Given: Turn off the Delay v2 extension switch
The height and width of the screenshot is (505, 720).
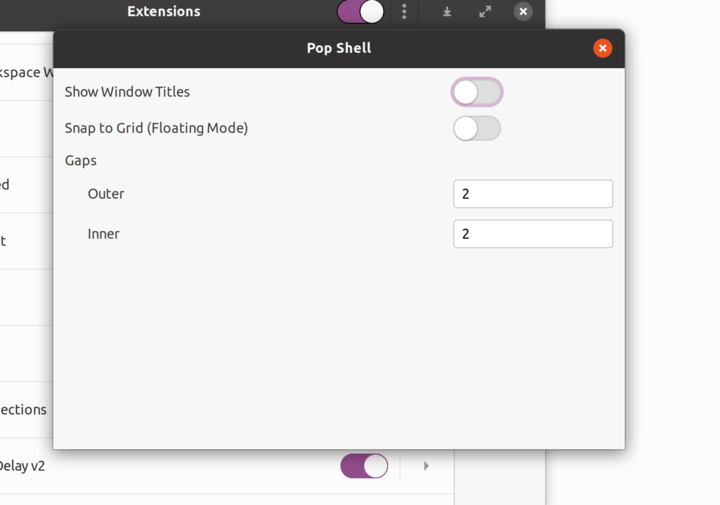Looking at the screenshot, I should pos(364,466).
